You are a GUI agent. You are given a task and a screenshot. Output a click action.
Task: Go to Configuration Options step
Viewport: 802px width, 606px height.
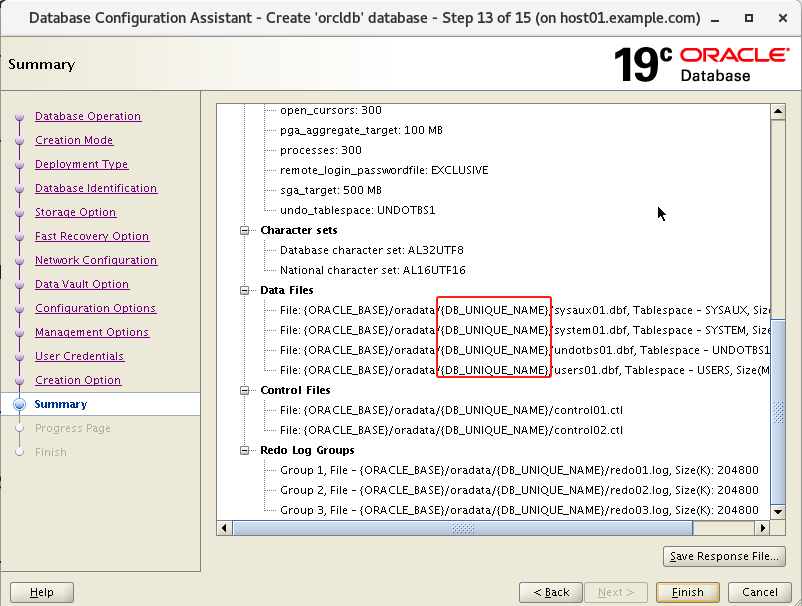coord(95,308)
